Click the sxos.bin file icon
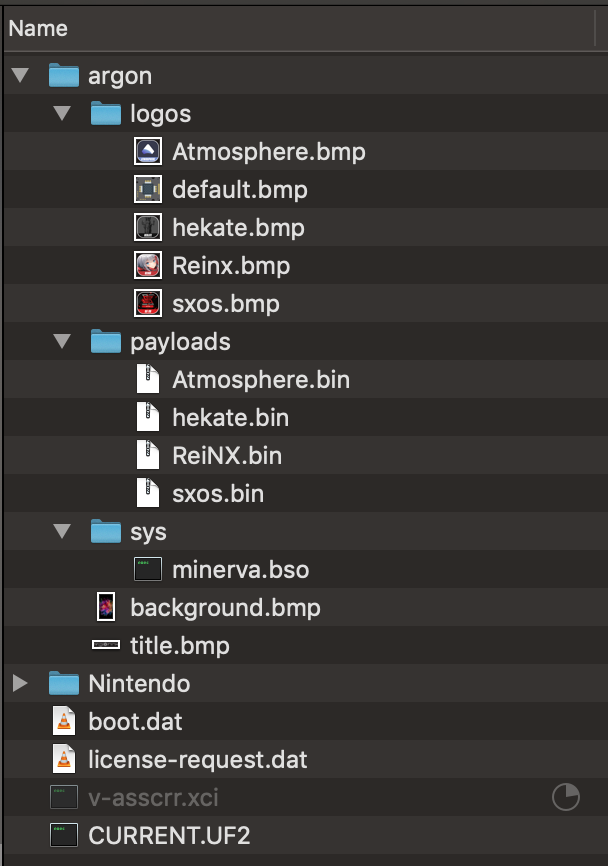 148,493
